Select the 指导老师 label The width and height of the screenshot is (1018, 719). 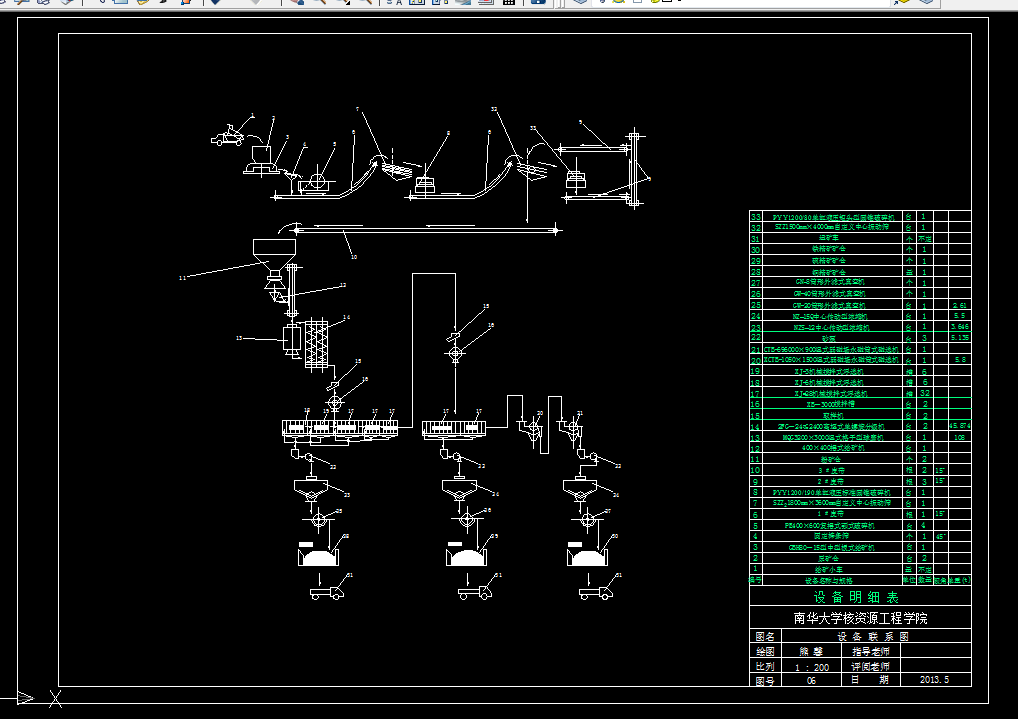point(871,651)
